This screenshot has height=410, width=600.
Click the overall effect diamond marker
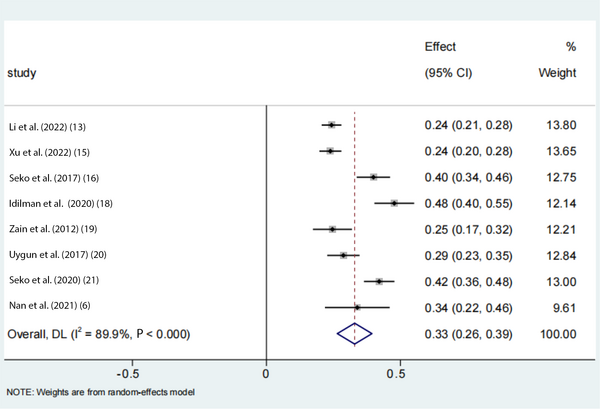click(x=354, y=333)
